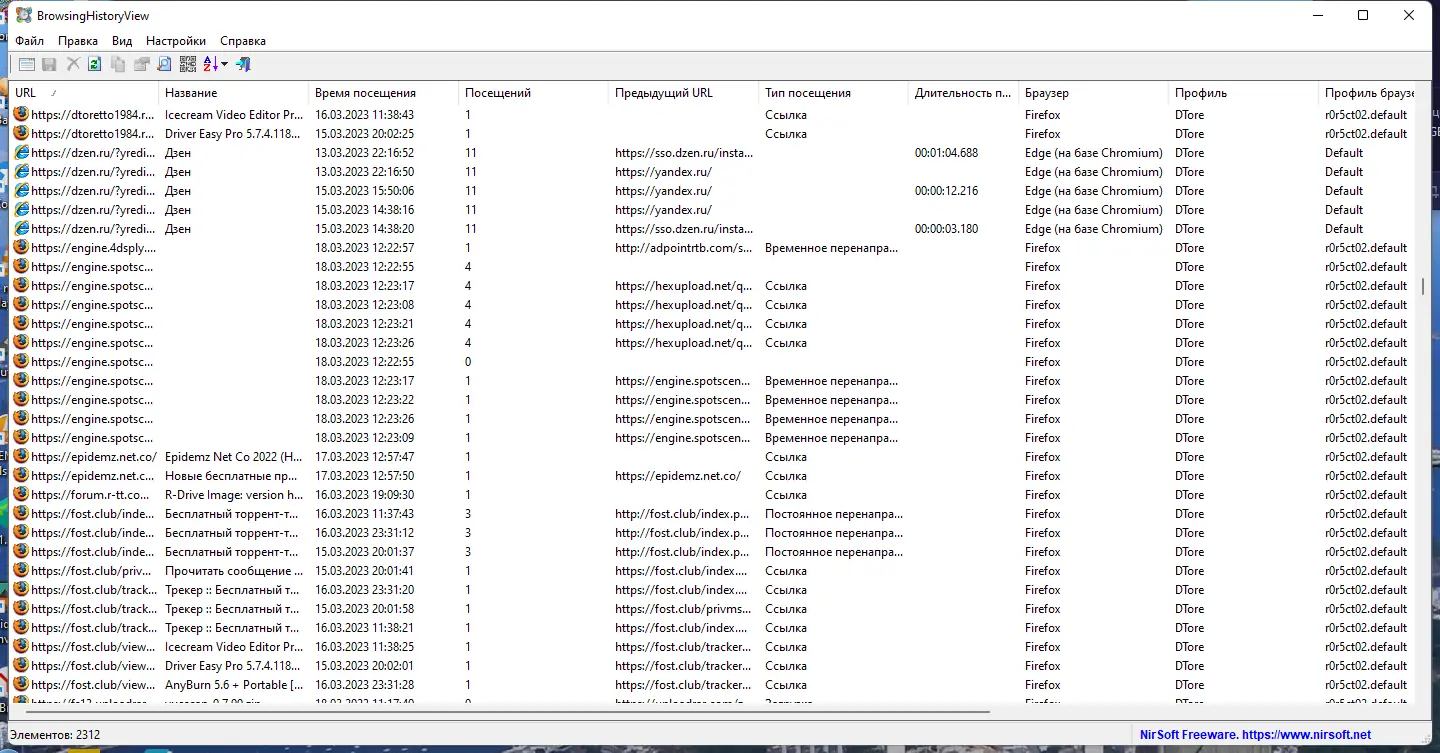Open the NirSoft Freeware website link

[1255, 735]
